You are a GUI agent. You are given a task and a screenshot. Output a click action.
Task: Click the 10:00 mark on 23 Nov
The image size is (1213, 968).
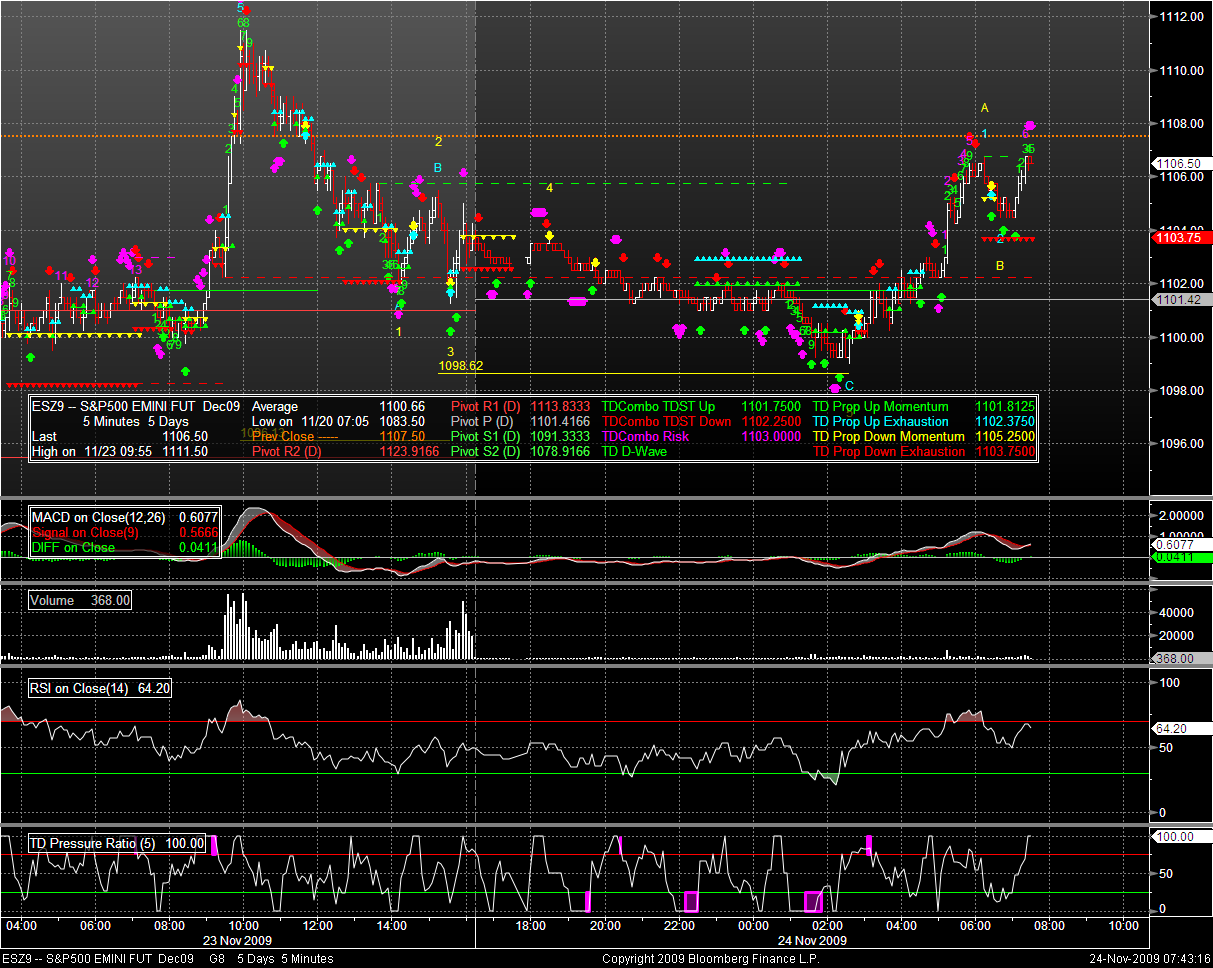point(244,925)
